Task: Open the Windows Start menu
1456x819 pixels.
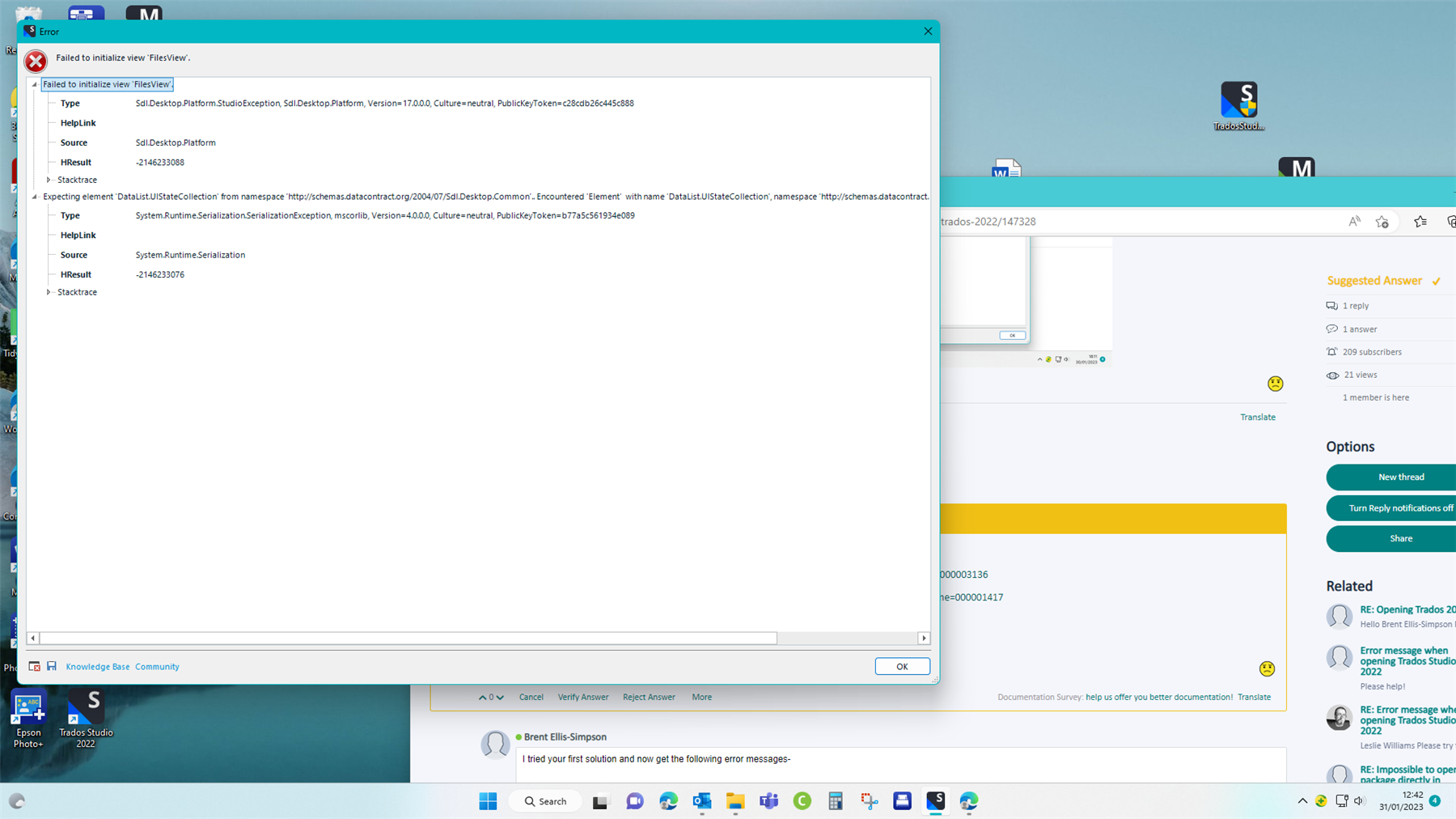Action: (488, 801)
